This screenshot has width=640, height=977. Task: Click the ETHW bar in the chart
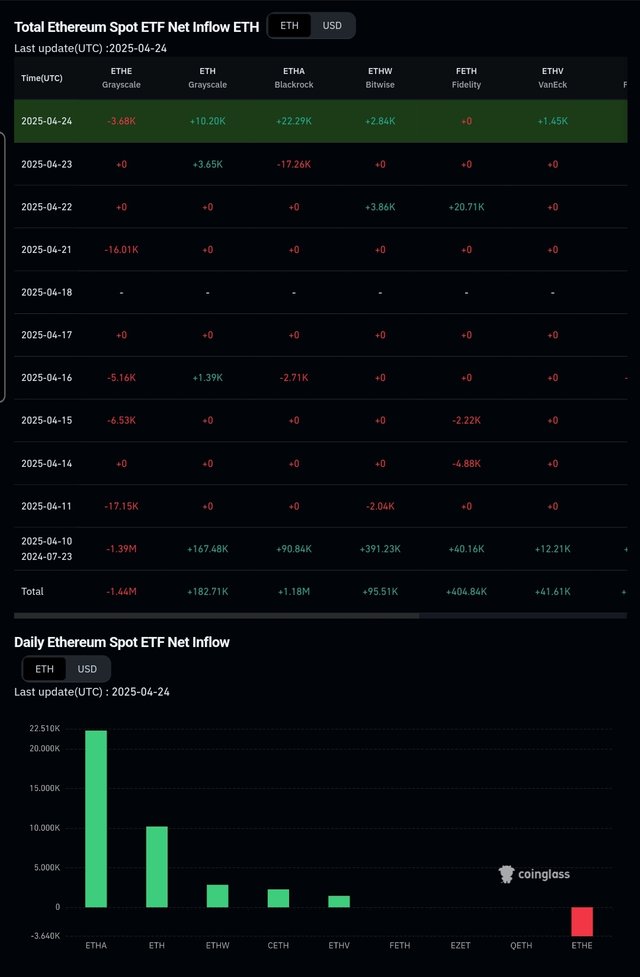tap(217, 896)
